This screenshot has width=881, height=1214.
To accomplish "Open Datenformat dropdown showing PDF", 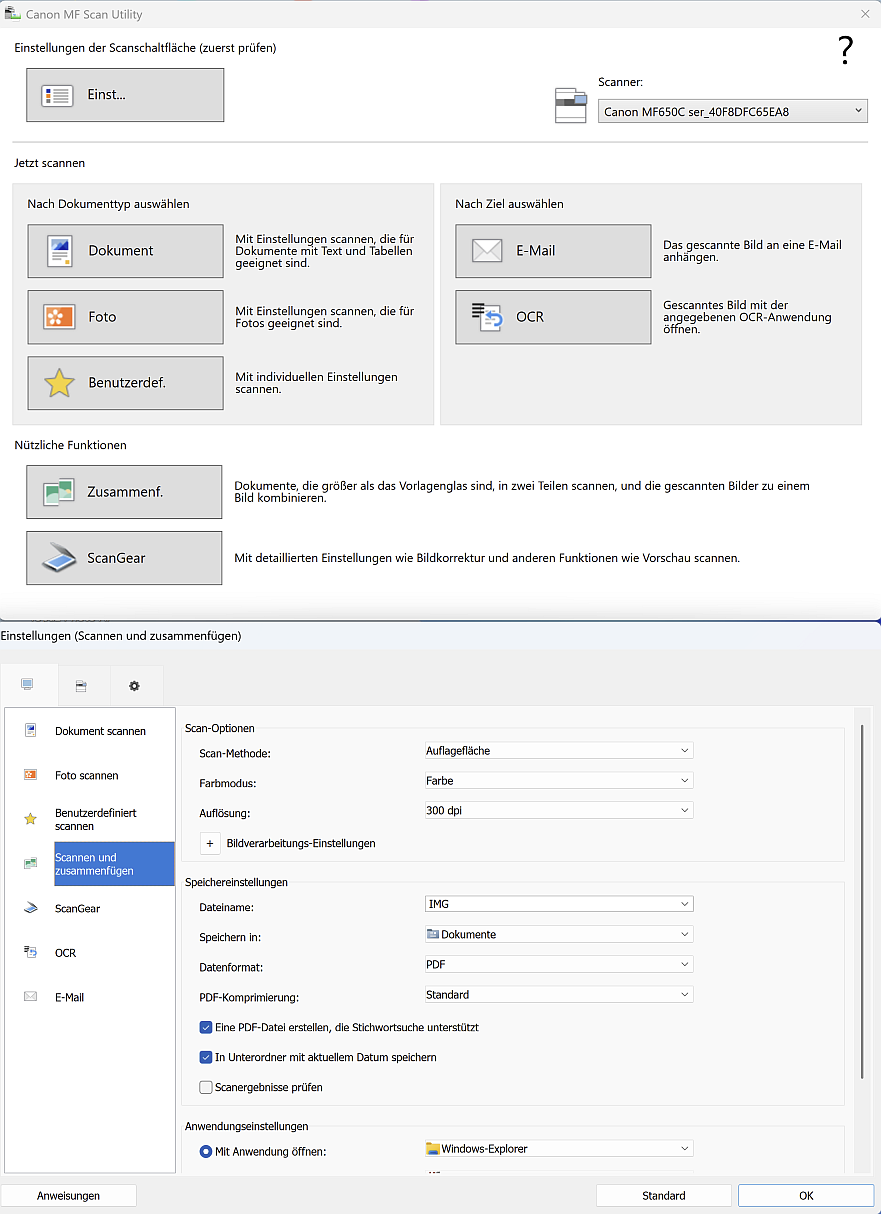I will click(559, 964).
